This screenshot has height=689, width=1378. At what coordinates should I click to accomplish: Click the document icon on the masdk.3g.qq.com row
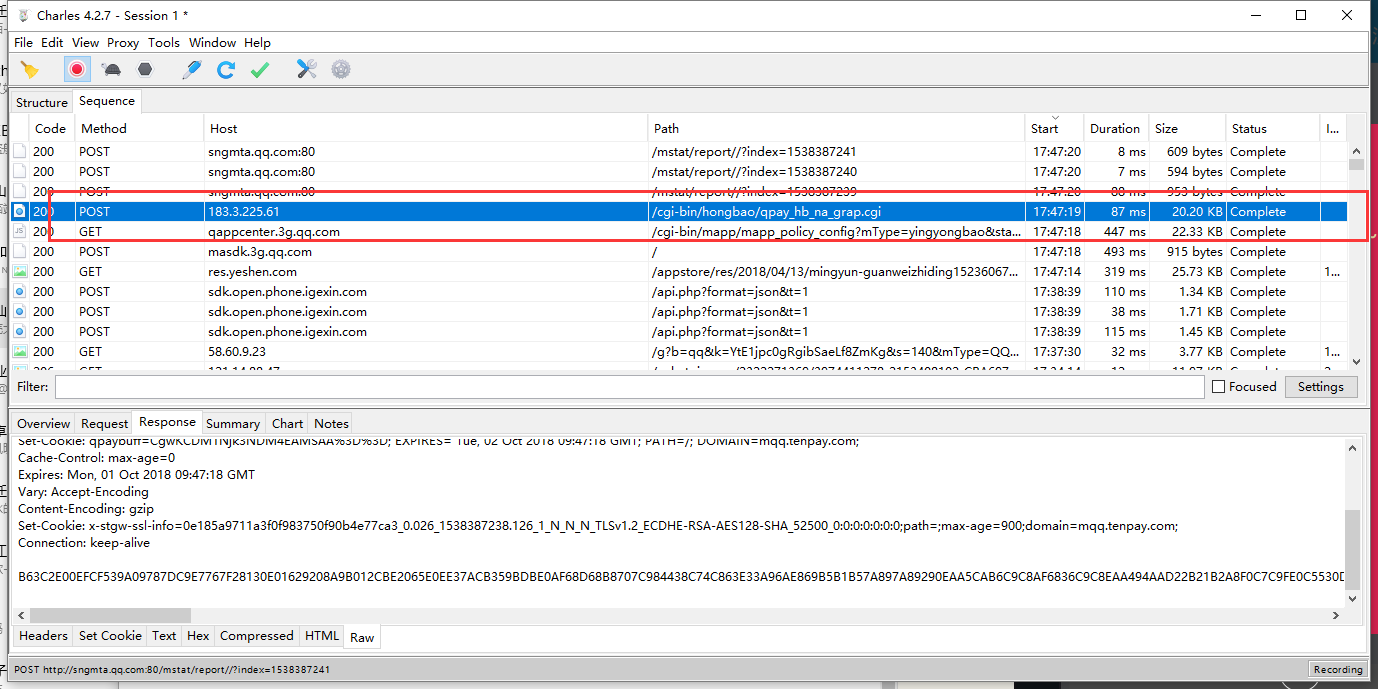point(20,252)
